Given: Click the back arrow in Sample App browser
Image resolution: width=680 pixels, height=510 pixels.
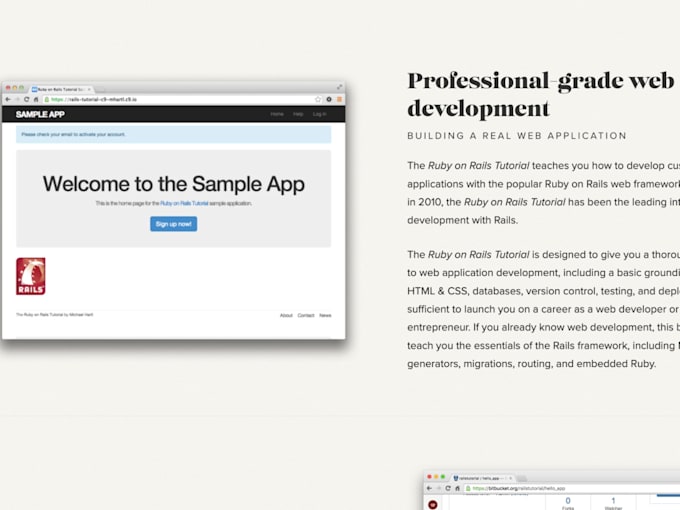Looking at the screenshot, I should click(x=8, y=99).
